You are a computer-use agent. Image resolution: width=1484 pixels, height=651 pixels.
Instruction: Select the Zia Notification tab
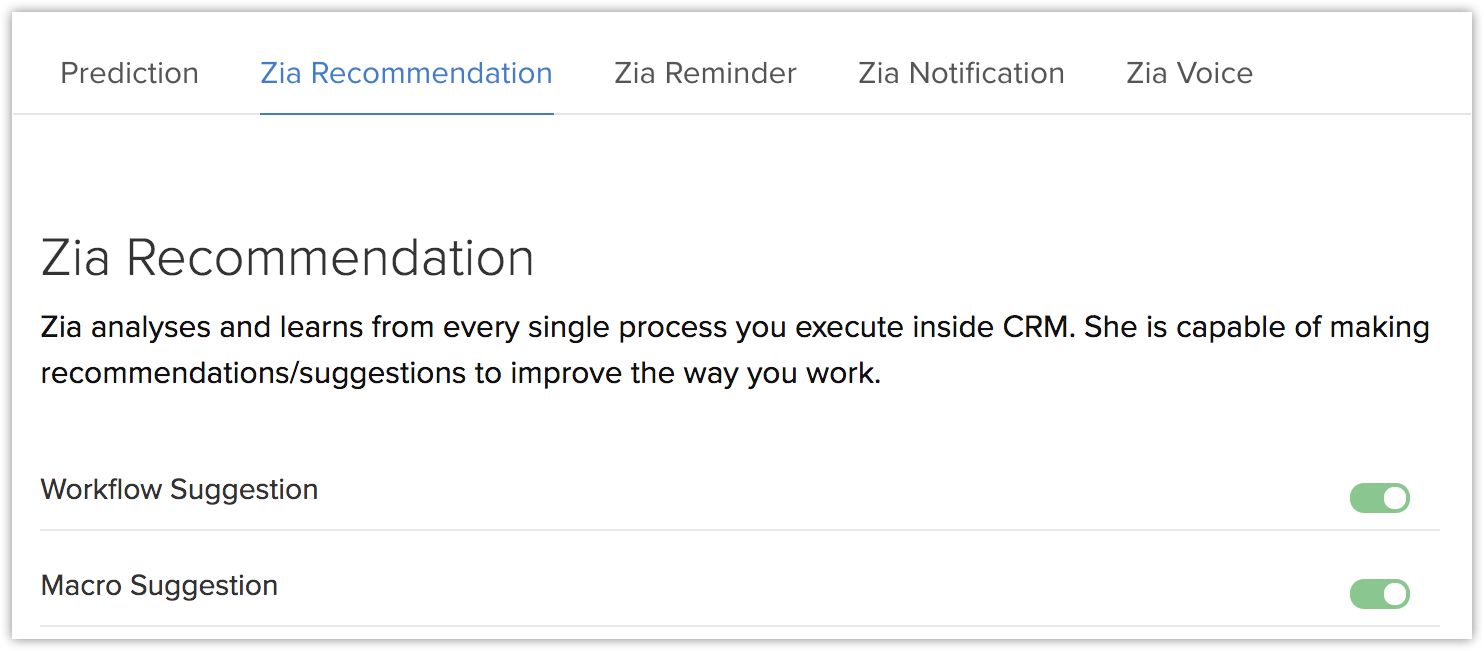[x=961, y=73]
